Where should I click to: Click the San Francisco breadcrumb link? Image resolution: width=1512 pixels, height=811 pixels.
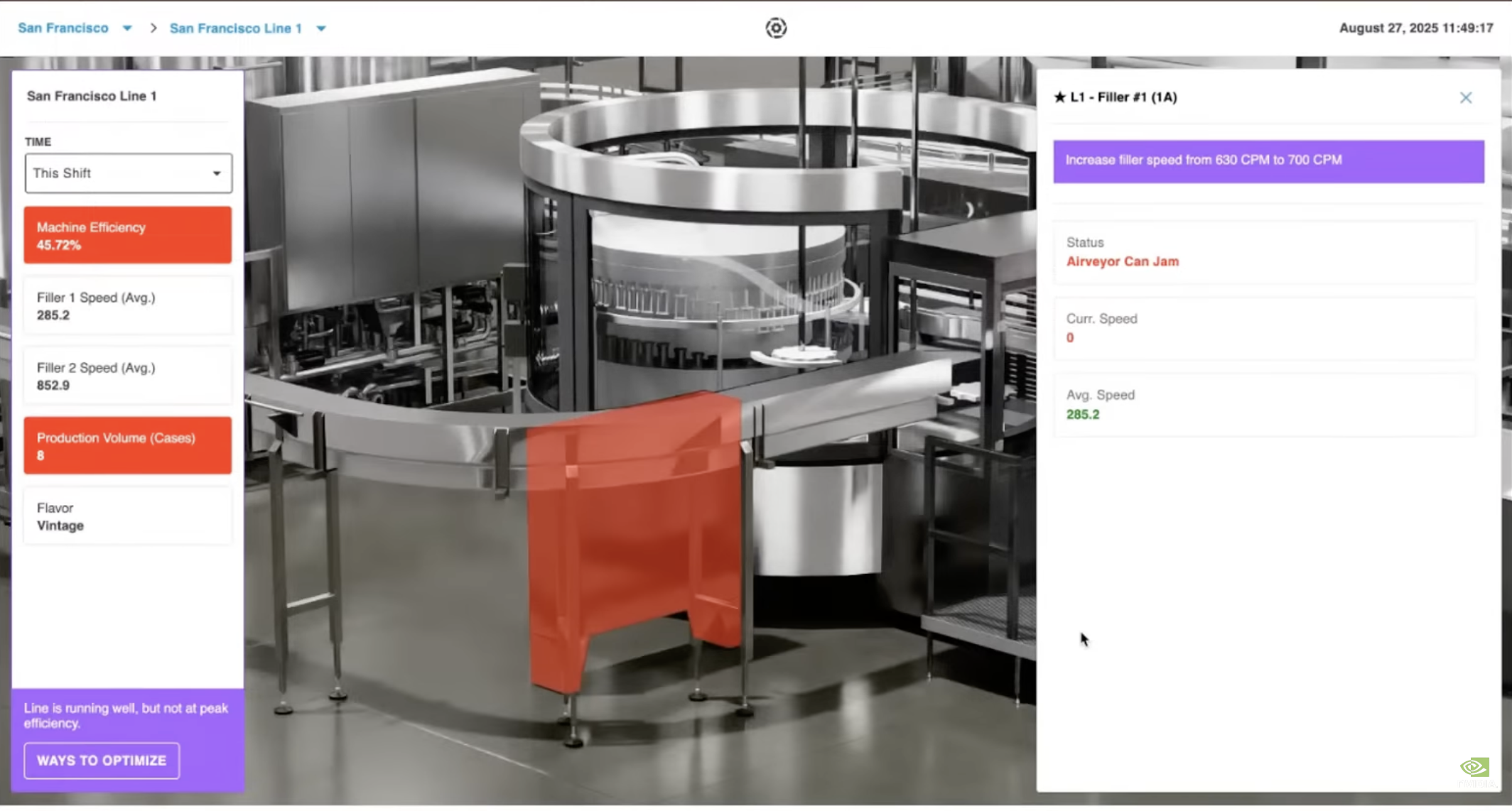(x=63, y=28)
